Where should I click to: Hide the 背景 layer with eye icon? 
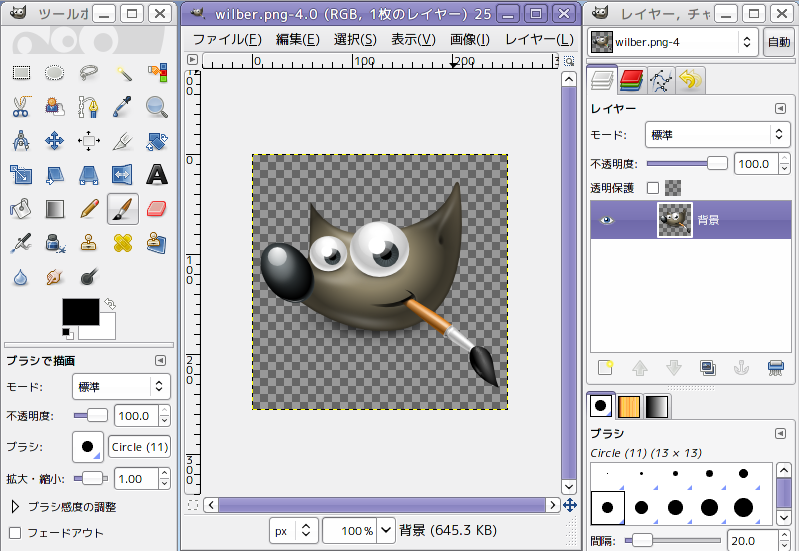pyautogui.click(x=606, y=220)
